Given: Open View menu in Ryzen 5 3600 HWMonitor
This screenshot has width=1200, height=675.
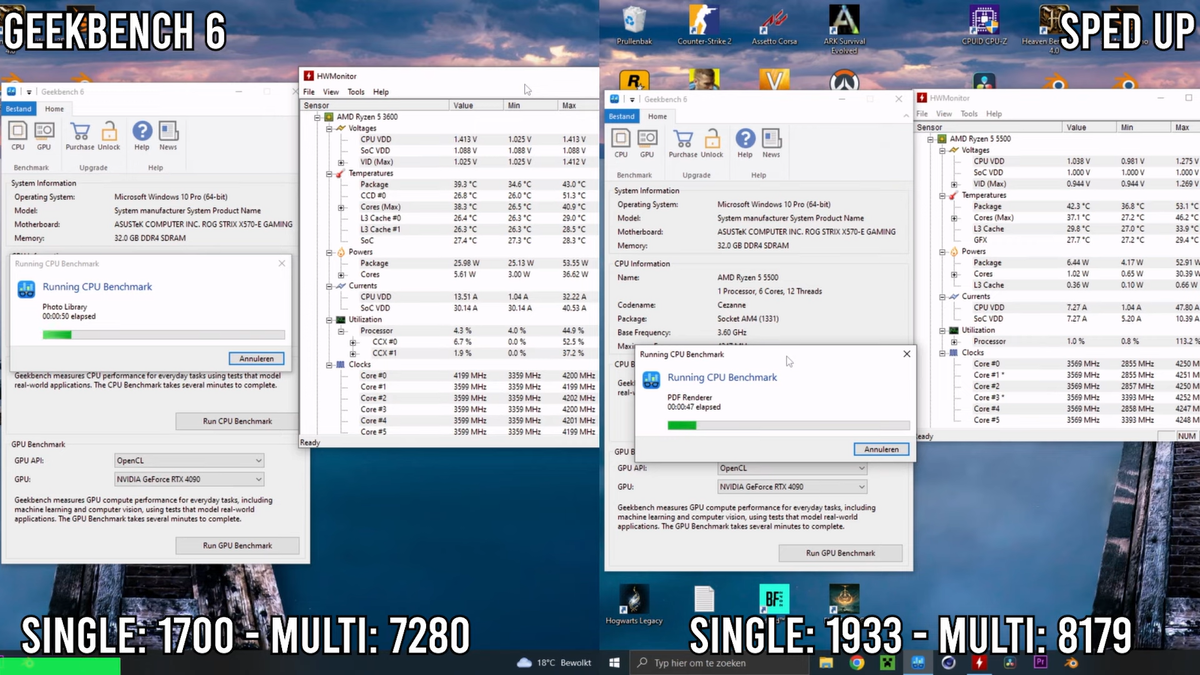Looking at the screenshot, I should pos(330,92).
